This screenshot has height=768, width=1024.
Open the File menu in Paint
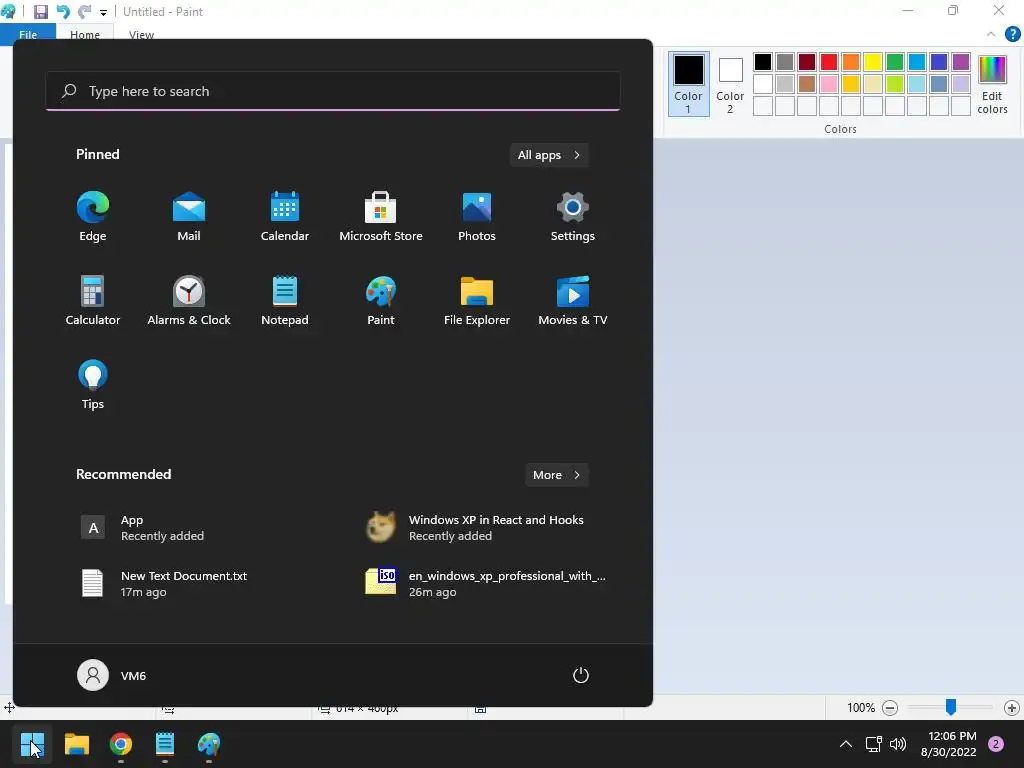click(28, 35)
